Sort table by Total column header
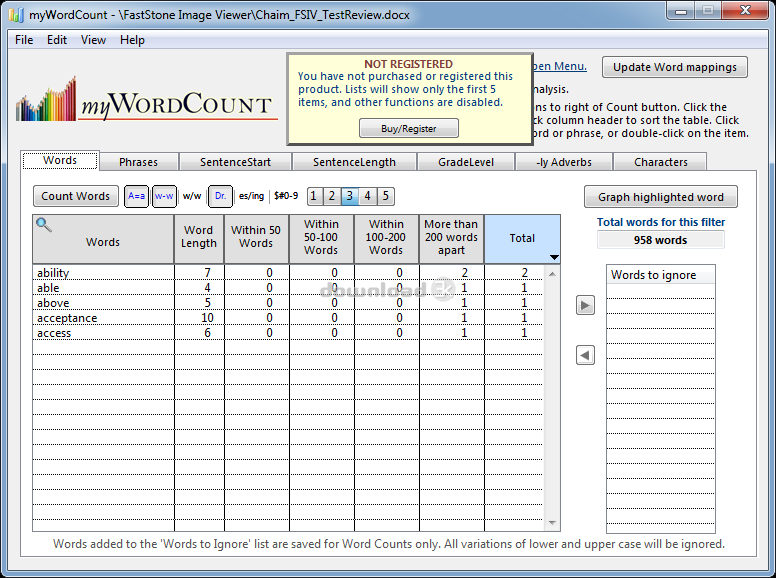 [x=522, y=239]
